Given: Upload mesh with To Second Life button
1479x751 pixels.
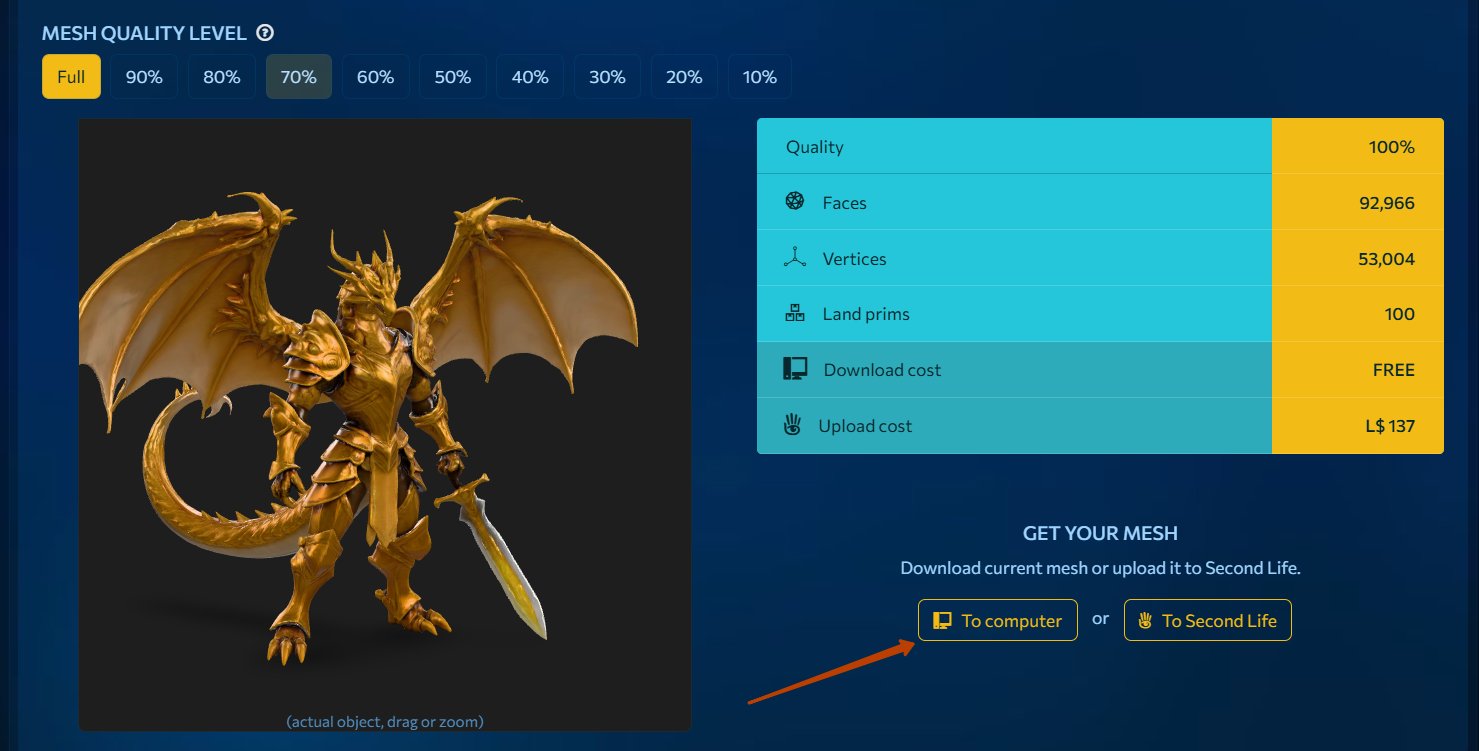Looking at the screenshot, I should (x=1207, y=620).
